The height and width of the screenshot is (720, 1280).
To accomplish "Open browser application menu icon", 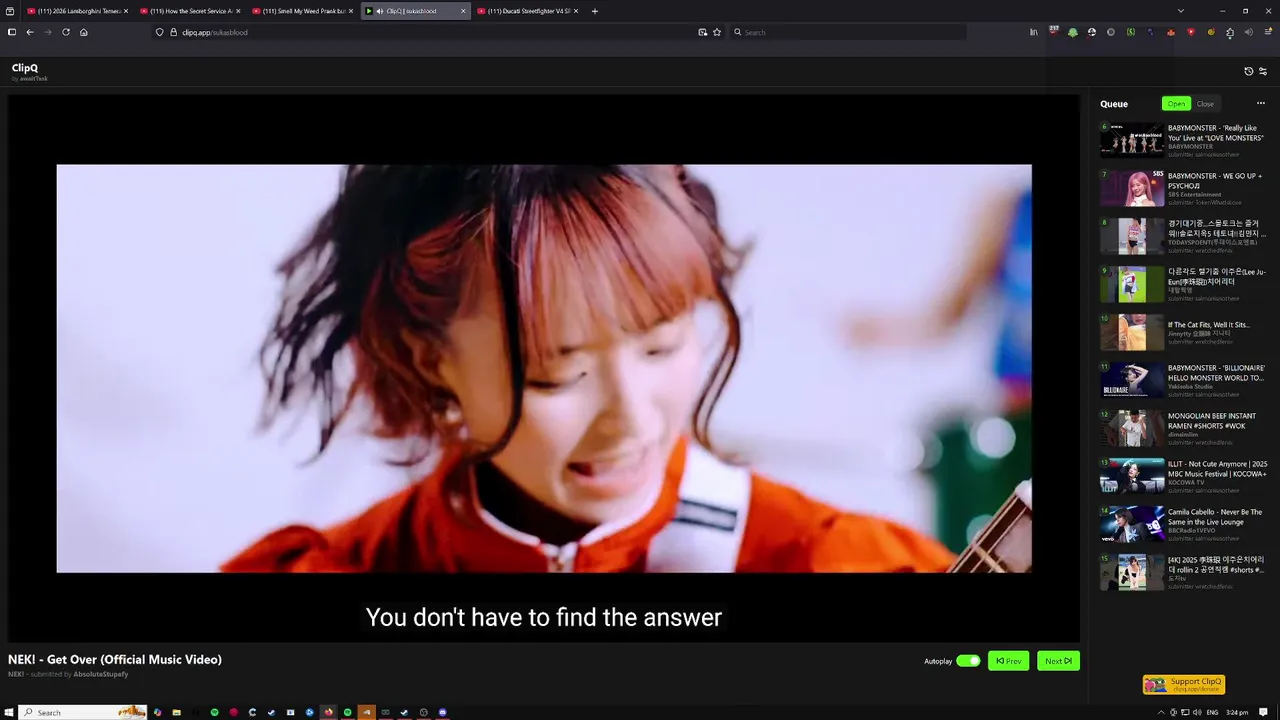I will (x=1268, y=32).
